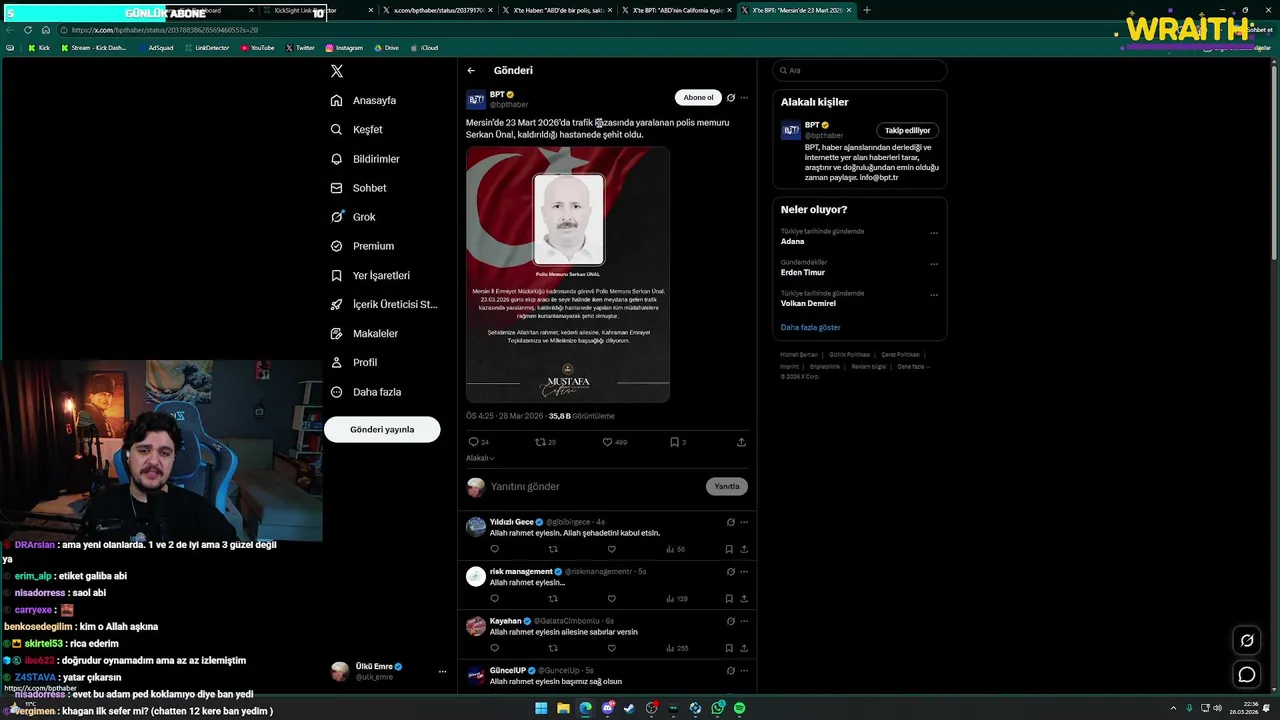Repost the Yıldızlı Gece reply
Image resolution: width=1280 pixels, height=720 pixels.
tap(553, 549)
